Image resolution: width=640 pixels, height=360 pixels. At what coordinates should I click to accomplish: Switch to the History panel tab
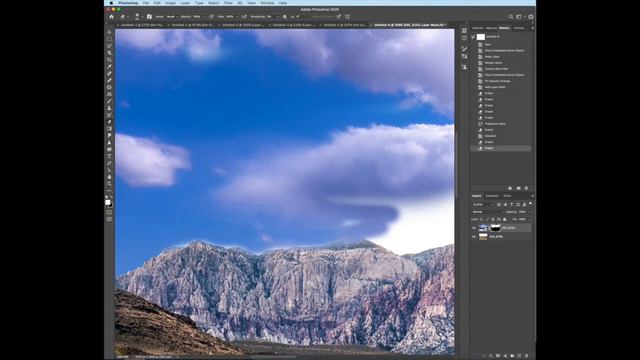(504, 28)
